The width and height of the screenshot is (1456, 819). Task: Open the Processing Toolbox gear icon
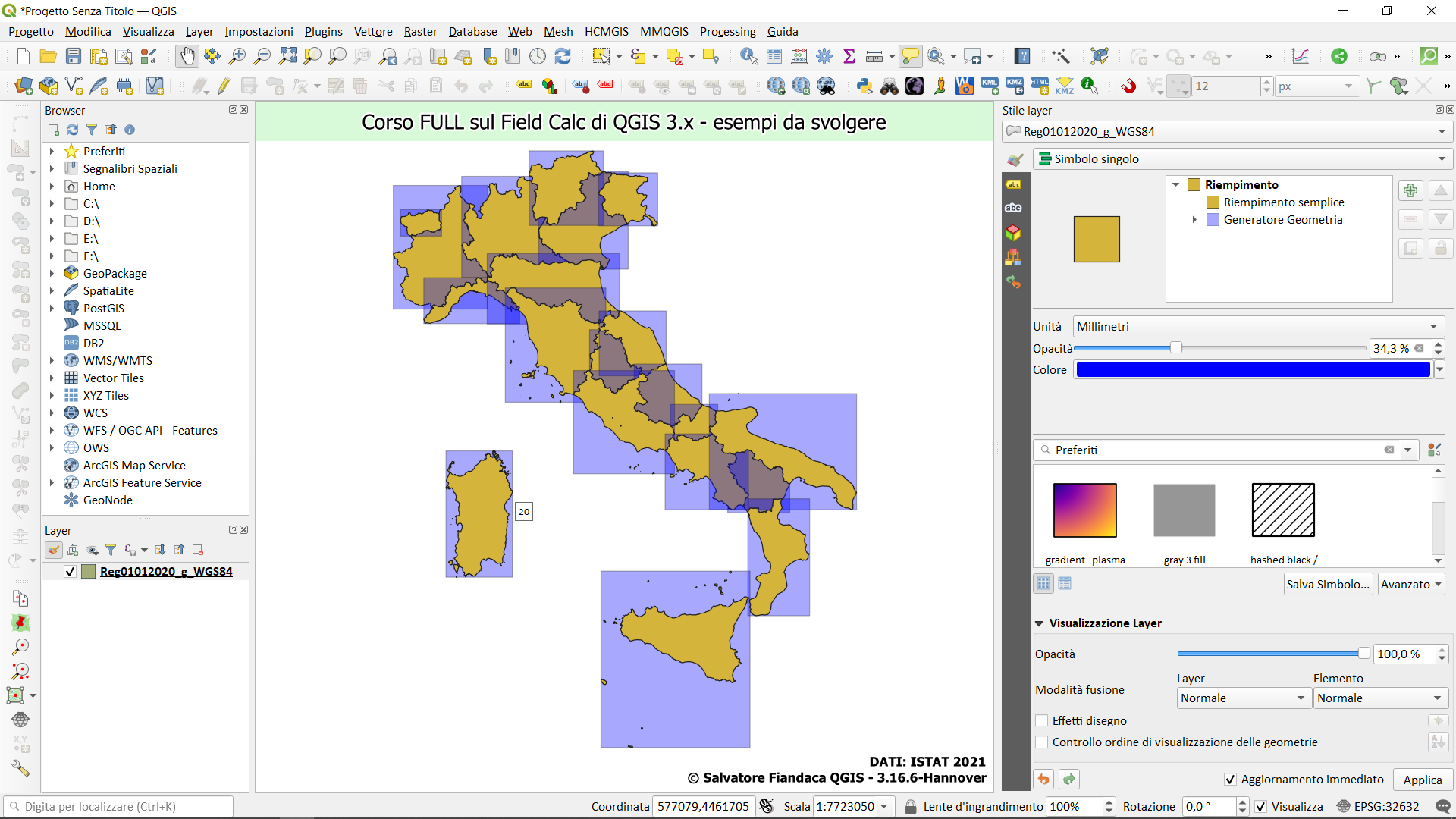824,56
